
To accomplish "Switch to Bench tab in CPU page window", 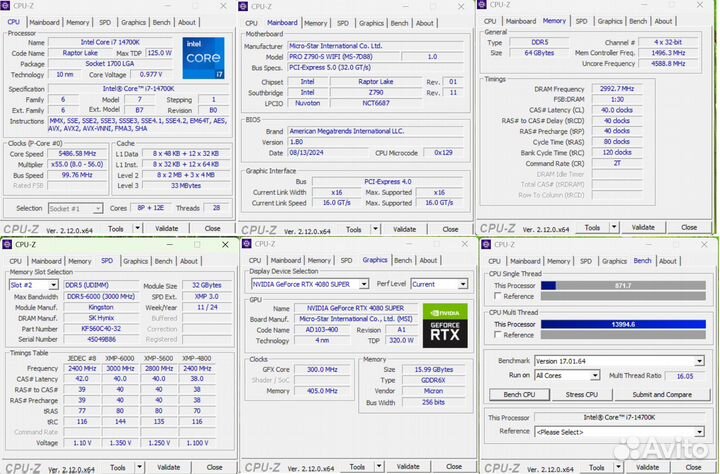I will 161,22.
